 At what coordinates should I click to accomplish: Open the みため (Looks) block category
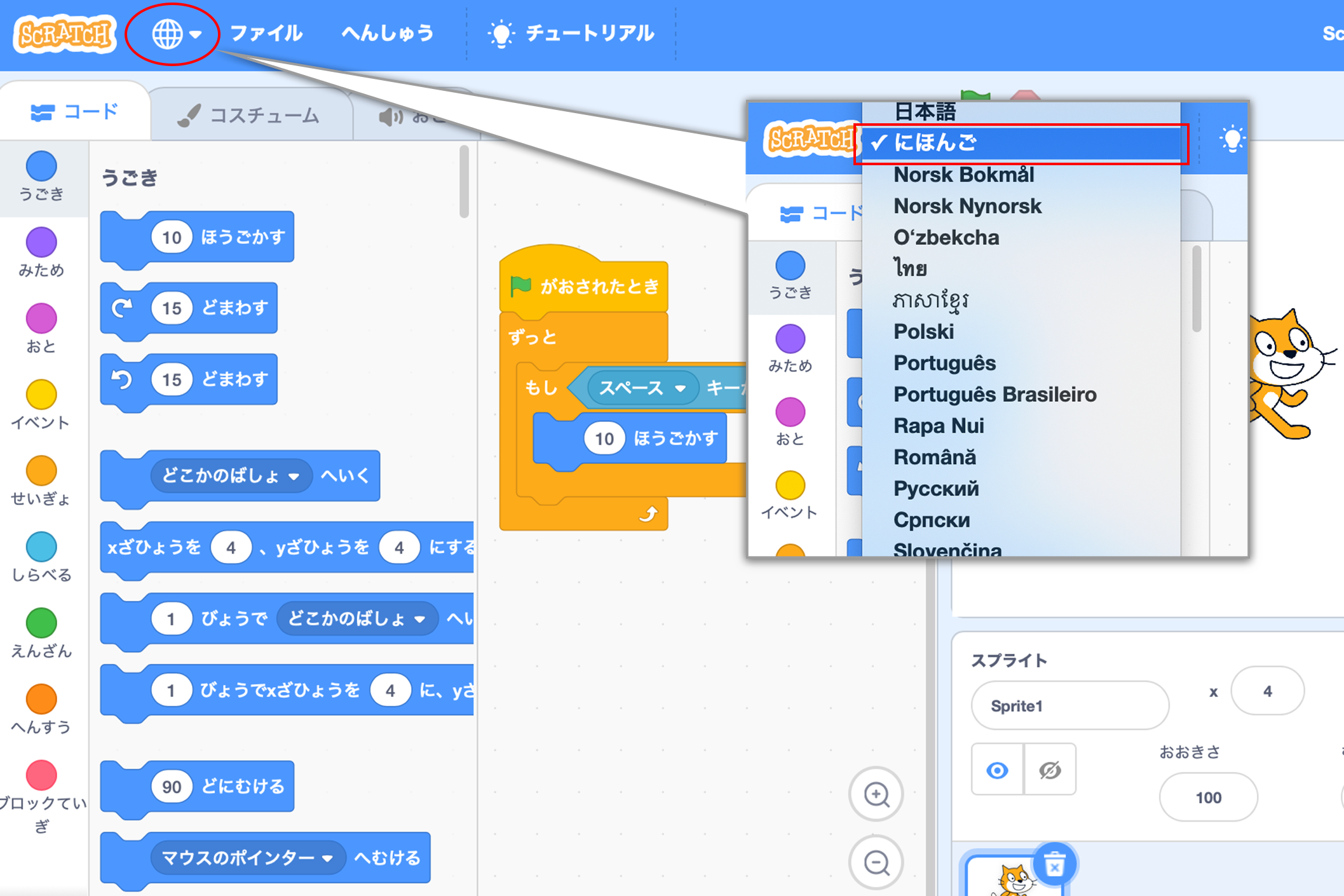[41, 253]
